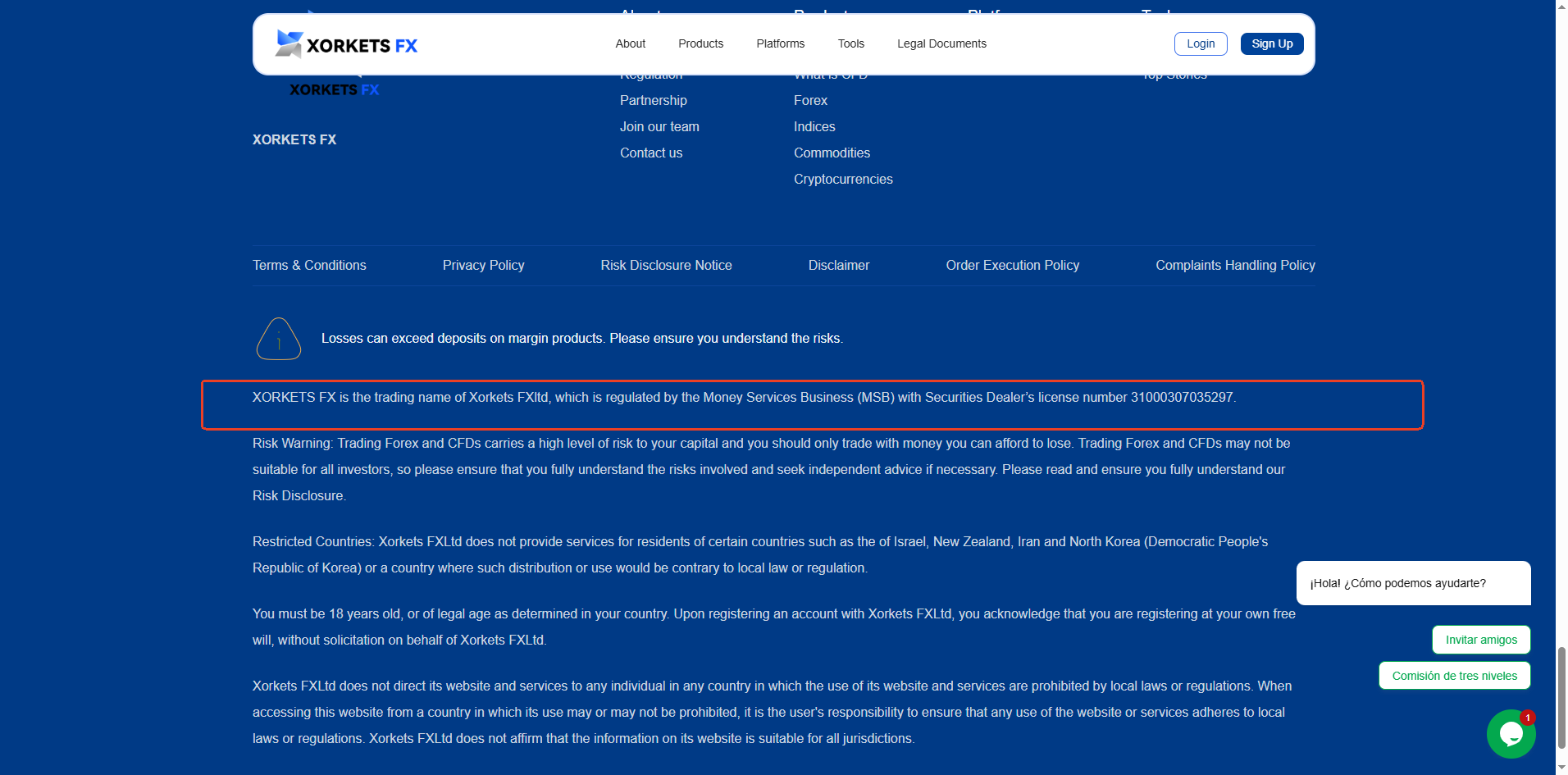Open the Risk Disclosure Notice link
The height and width of the screenshot is (775, 1568).
coord(666,265)
